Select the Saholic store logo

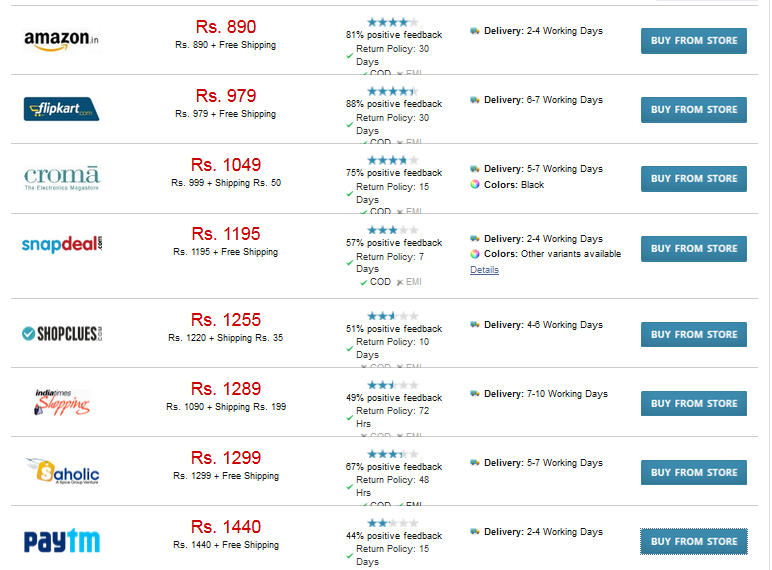pyautogui.click(x=62, y=472)
